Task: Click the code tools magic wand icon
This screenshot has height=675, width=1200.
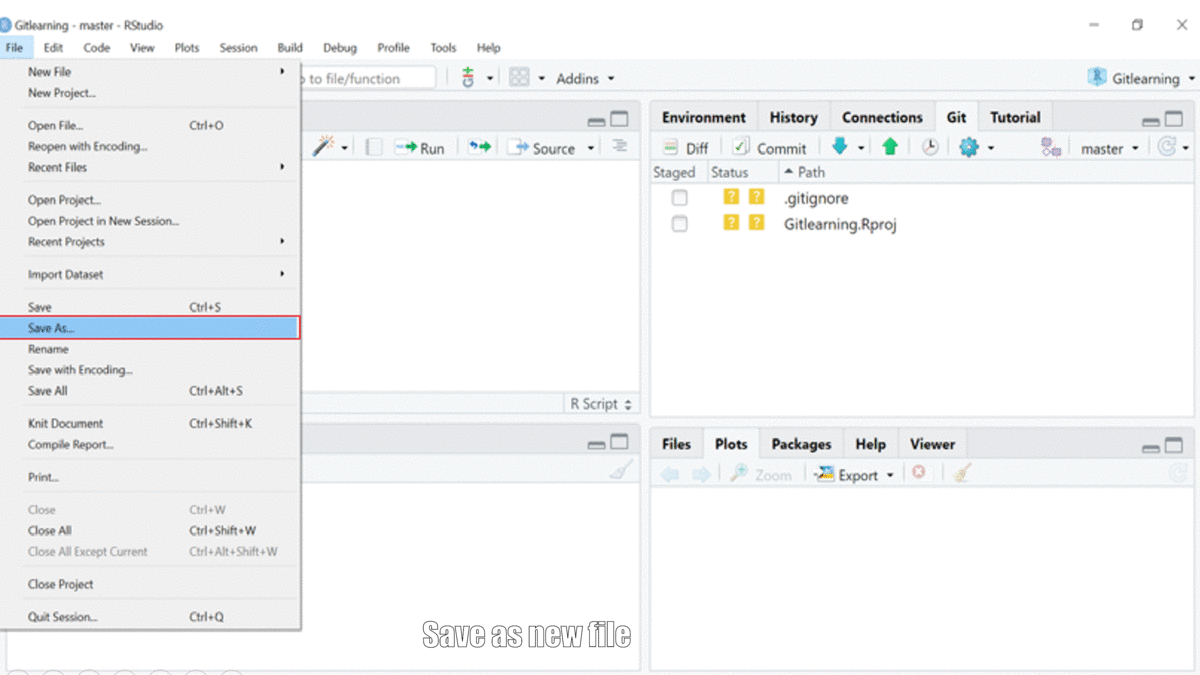Action: [x=323, y=147]
